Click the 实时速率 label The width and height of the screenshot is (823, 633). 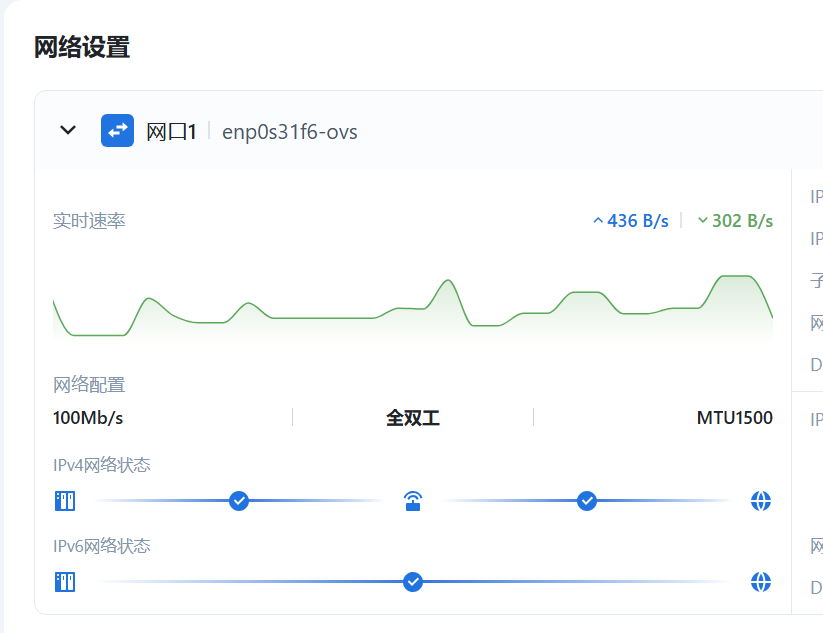(89, 221)
